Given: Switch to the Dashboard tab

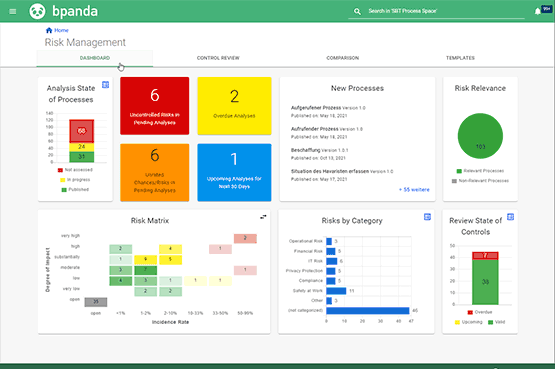Looking at the screenshot, I should tap(95, 58).
